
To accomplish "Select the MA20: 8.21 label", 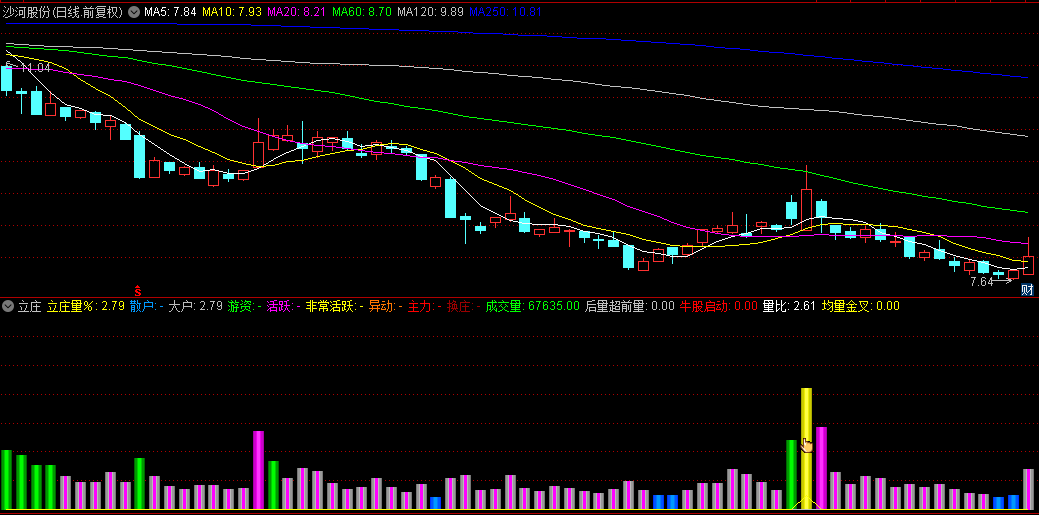I will pyautogui.click(x=296, y=11).
